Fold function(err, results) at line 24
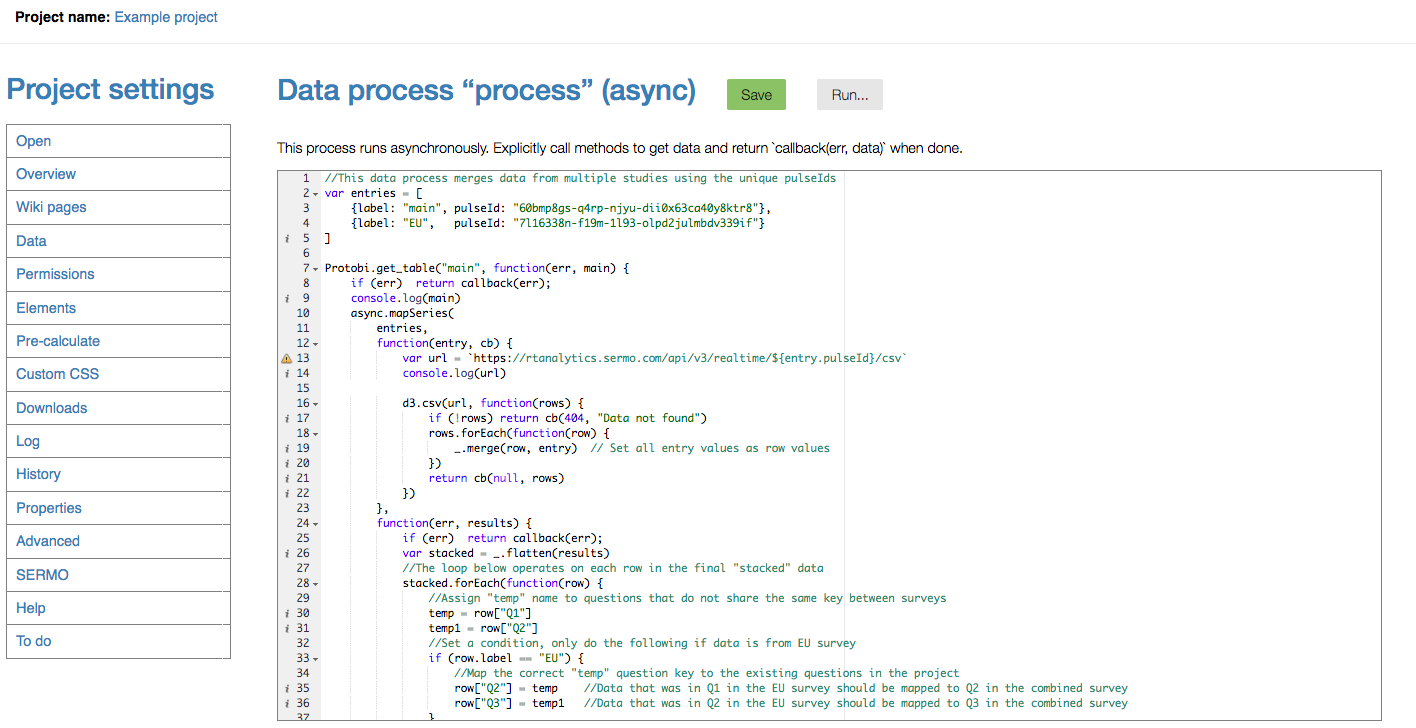 315,523
